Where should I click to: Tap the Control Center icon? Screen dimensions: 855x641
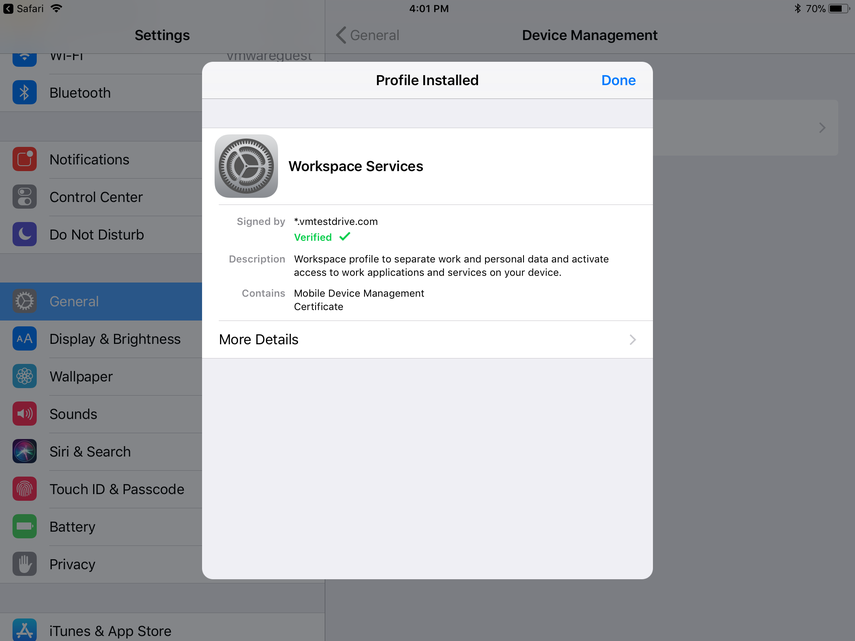tap(25, 197)
